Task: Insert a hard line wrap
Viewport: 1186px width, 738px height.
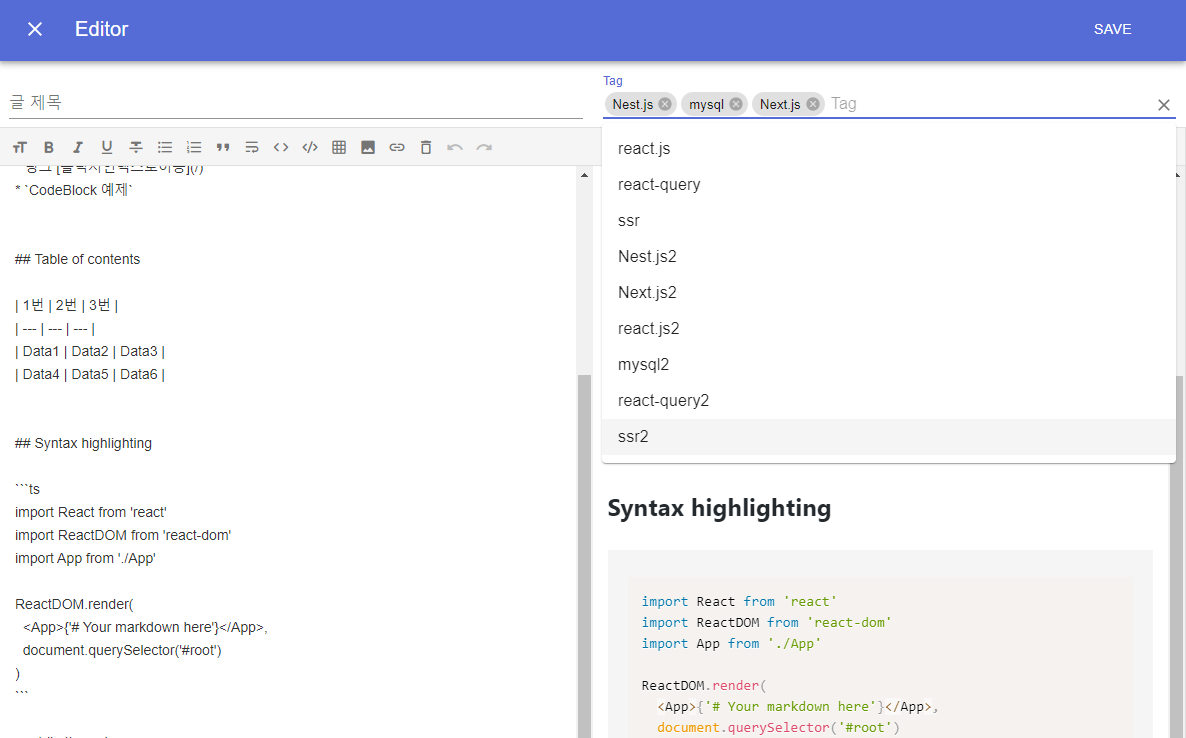Action: click(x=253, y=147)
